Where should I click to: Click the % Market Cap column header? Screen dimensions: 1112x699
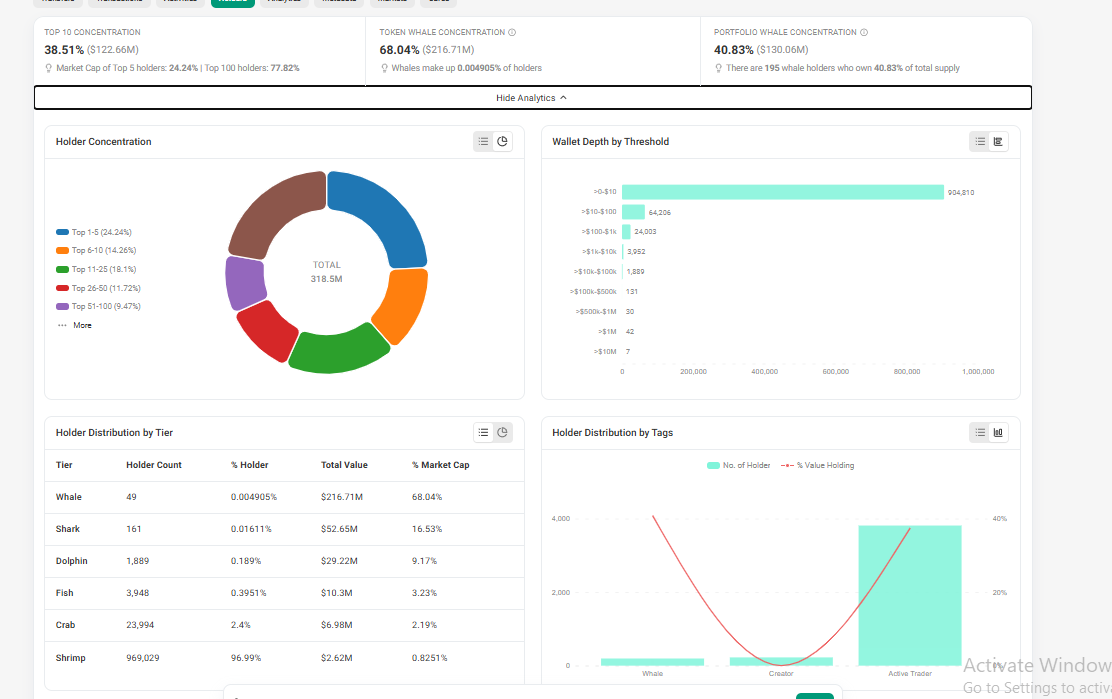click(440, 465)
